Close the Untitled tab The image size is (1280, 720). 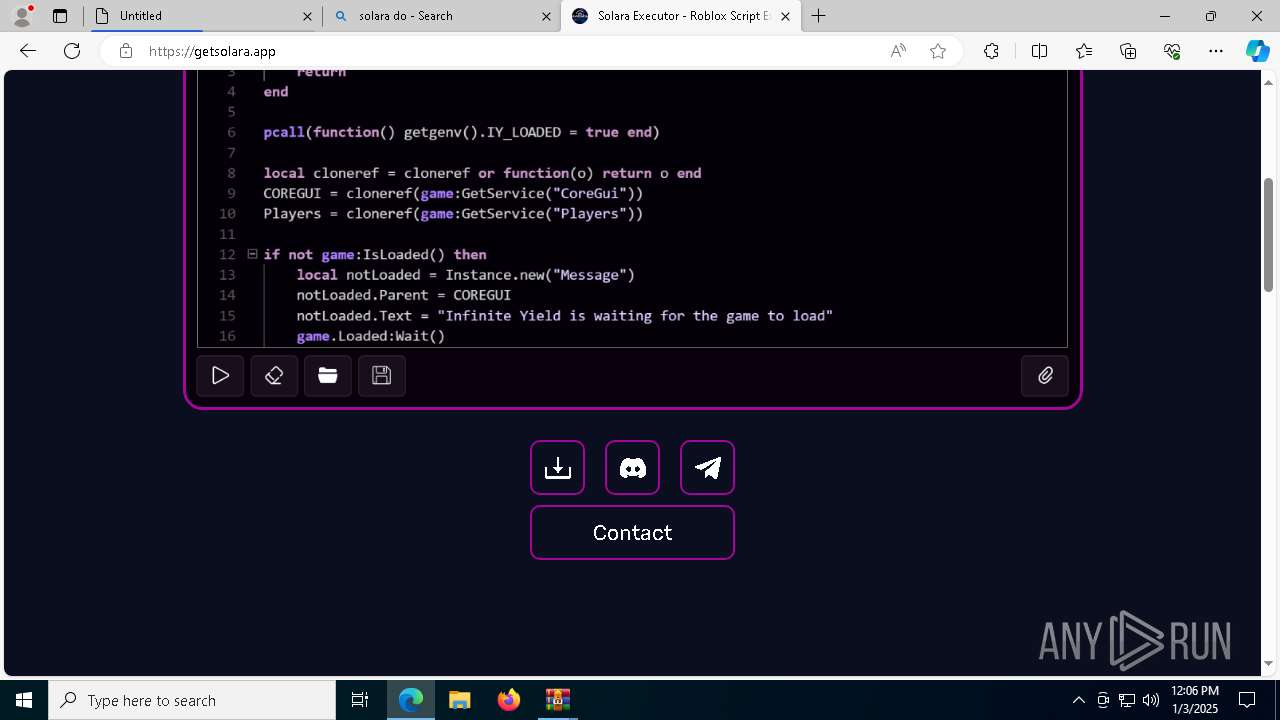coord(308,16)
